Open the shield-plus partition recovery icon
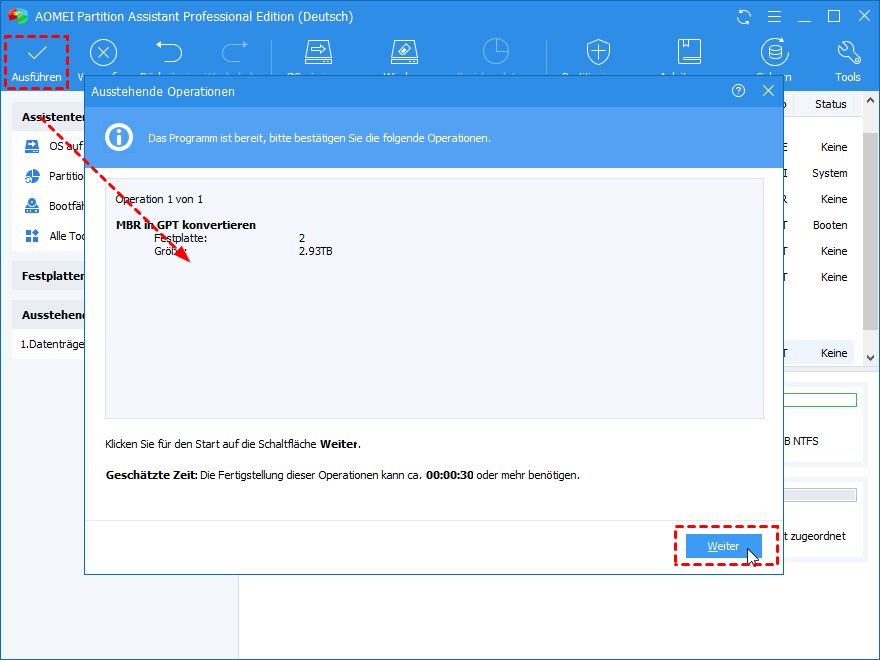 click(x=598, y=52)
